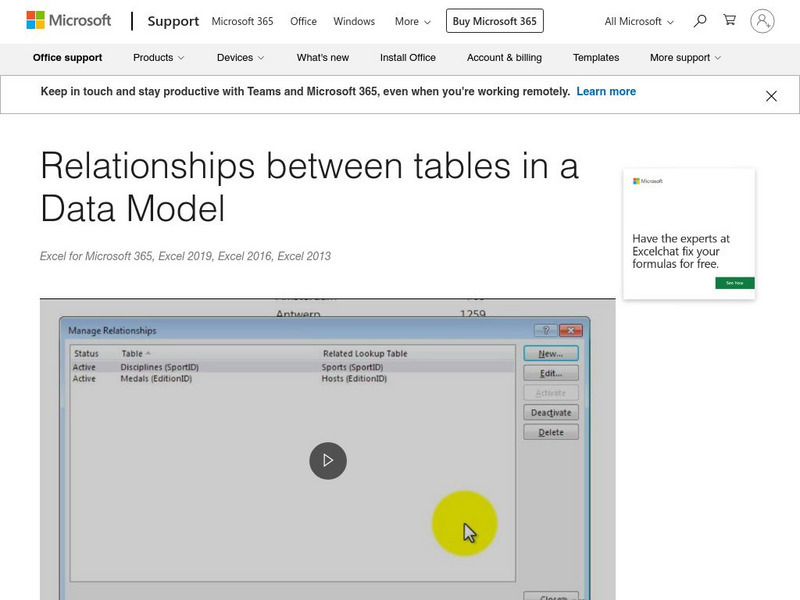Open the Excelchat experts advertisement
Viewport: 800px width, 600px height.
pos(689,234)
